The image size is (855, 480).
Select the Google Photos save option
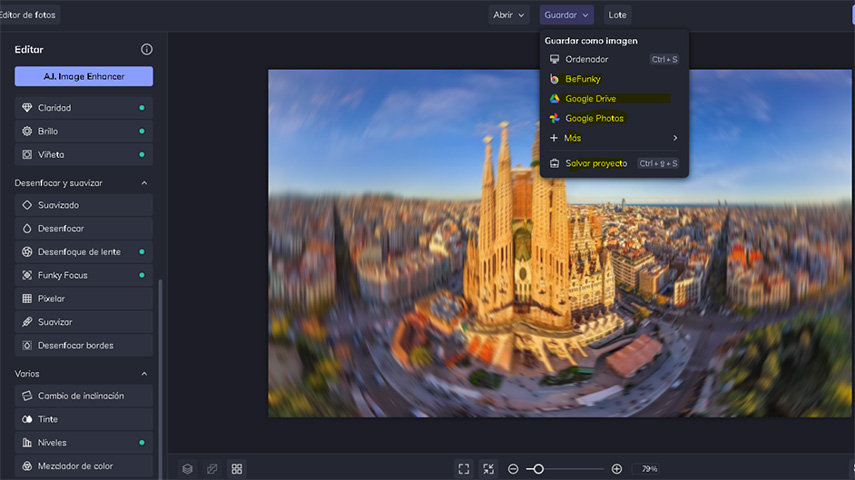coord(593,119)
